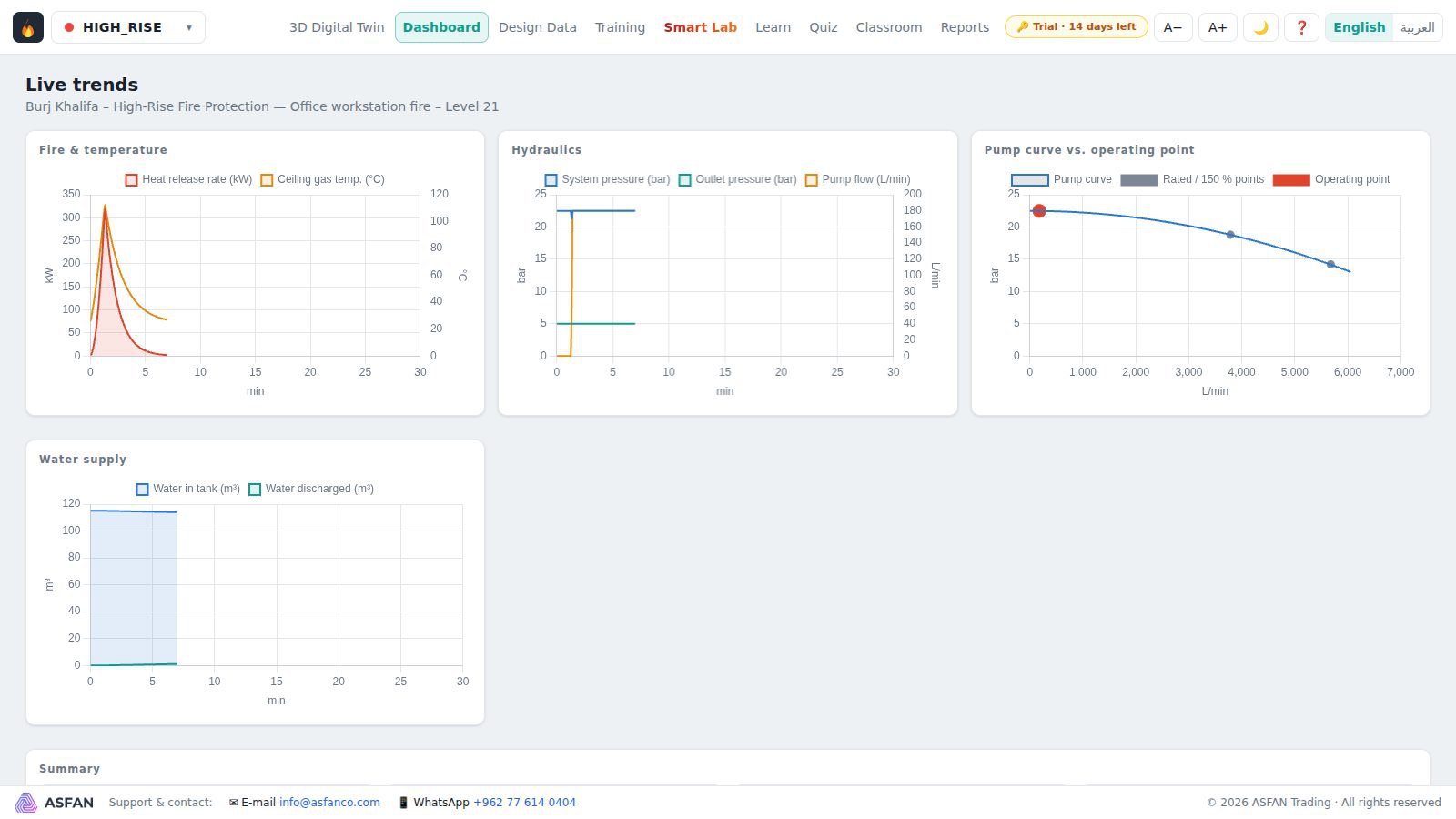
Task: Click the Live trends heading
Action: [82, 85]
